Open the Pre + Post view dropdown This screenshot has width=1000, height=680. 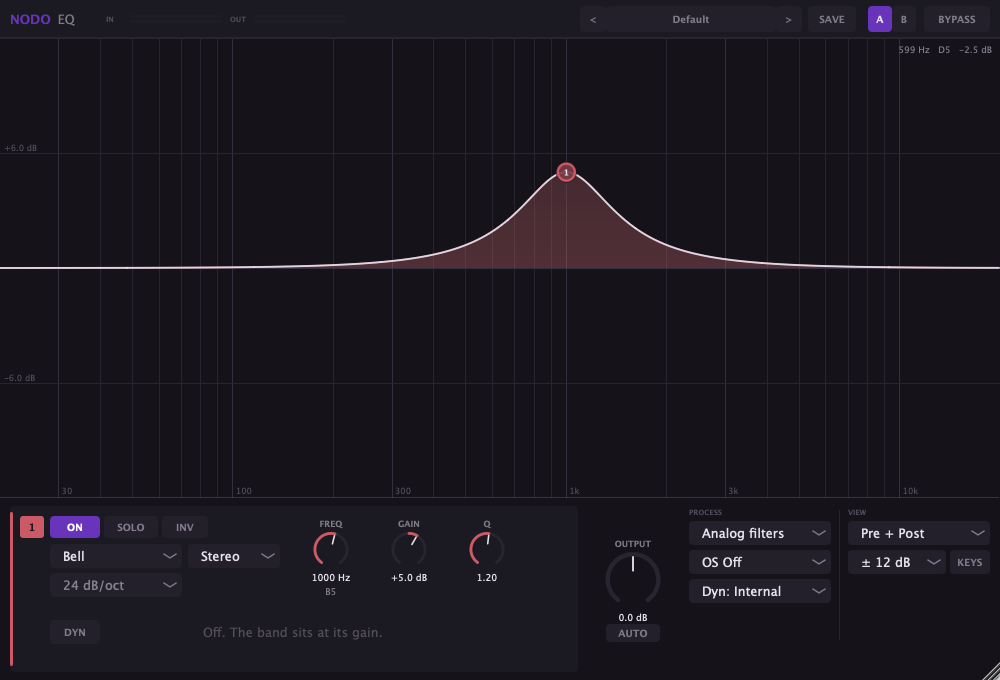[x=918, y=533]
